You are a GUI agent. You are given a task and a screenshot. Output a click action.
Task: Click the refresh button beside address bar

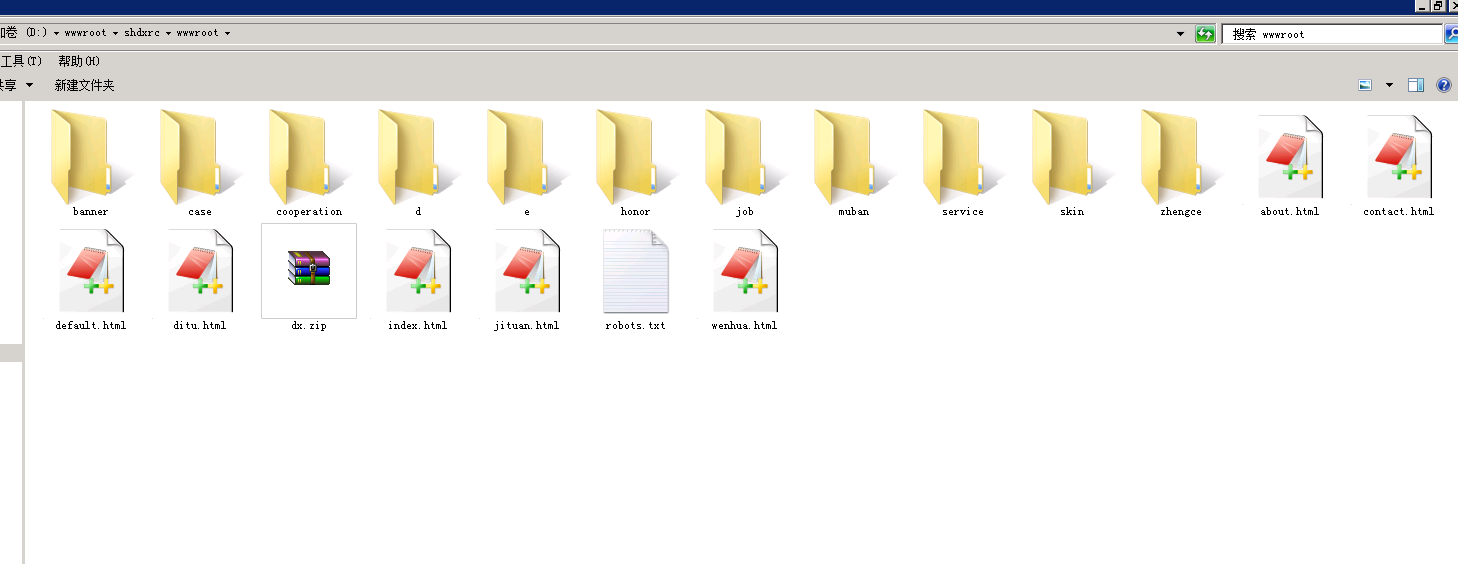(x=1205, y=34)
